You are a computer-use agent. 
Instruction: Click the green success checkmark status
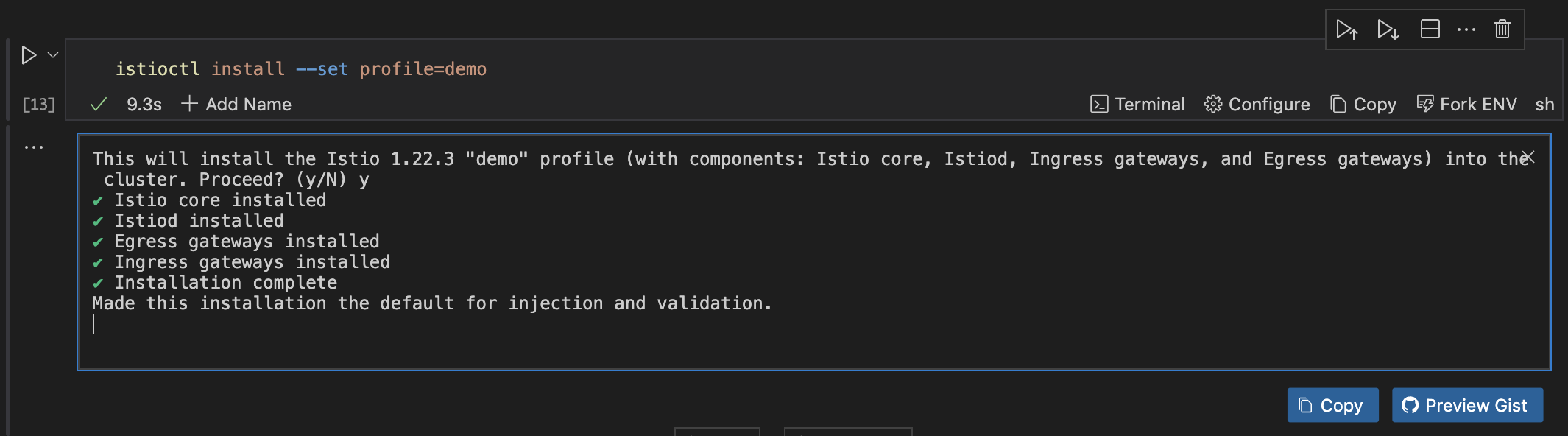click(x=99, y=105)
